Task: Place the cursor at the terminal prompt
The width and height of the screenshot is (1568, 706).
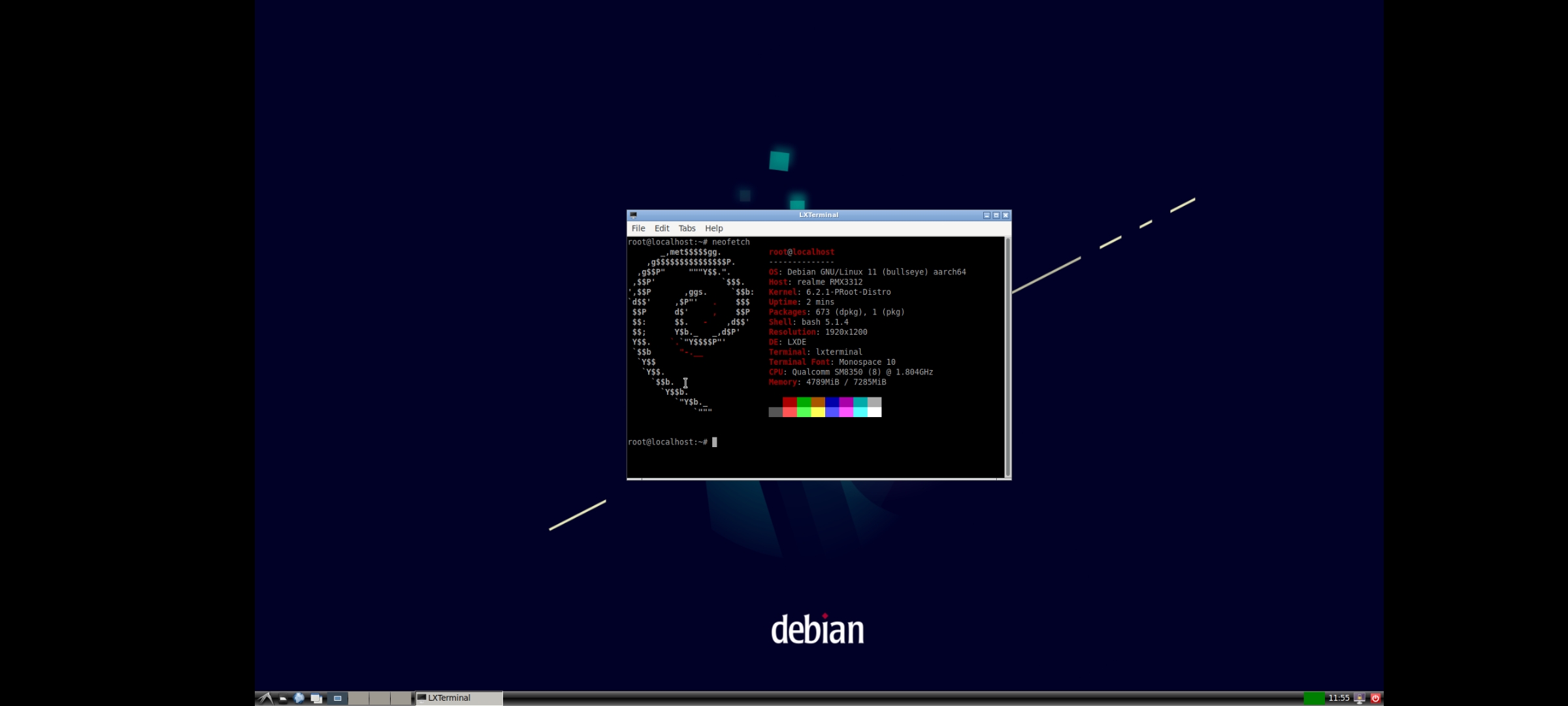Action: 714,442
